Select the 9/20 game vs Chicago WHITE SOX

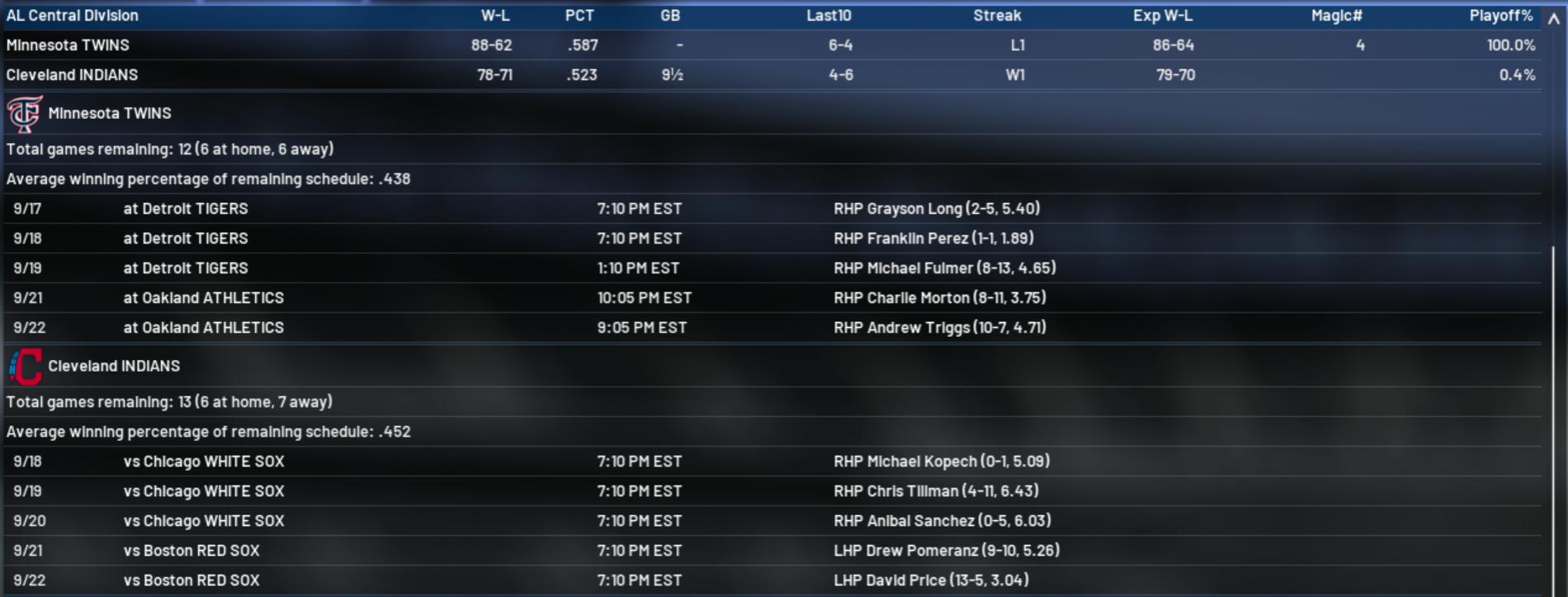[203, 521]
